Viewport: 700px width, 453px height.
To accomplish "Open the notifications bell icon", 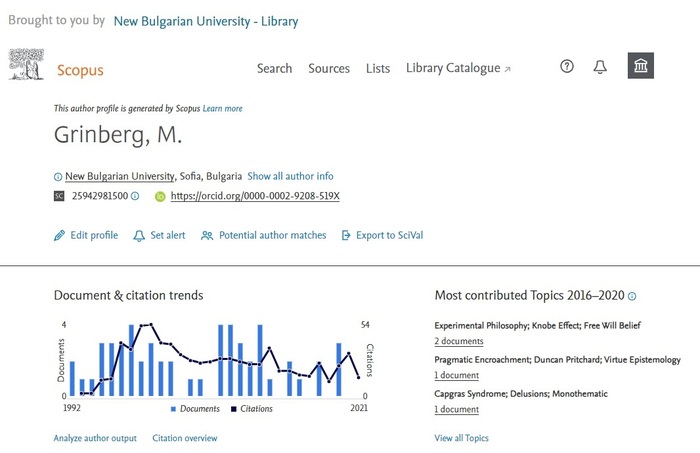I will (x=600, y=67).
